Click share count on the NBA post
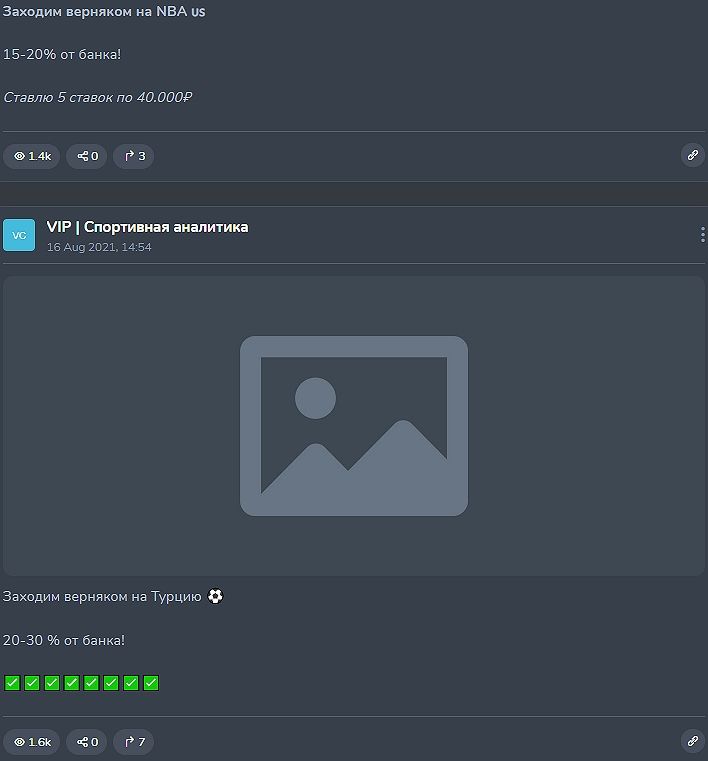Viewport: 708px width, 761px height. click(x=87, y=156)
